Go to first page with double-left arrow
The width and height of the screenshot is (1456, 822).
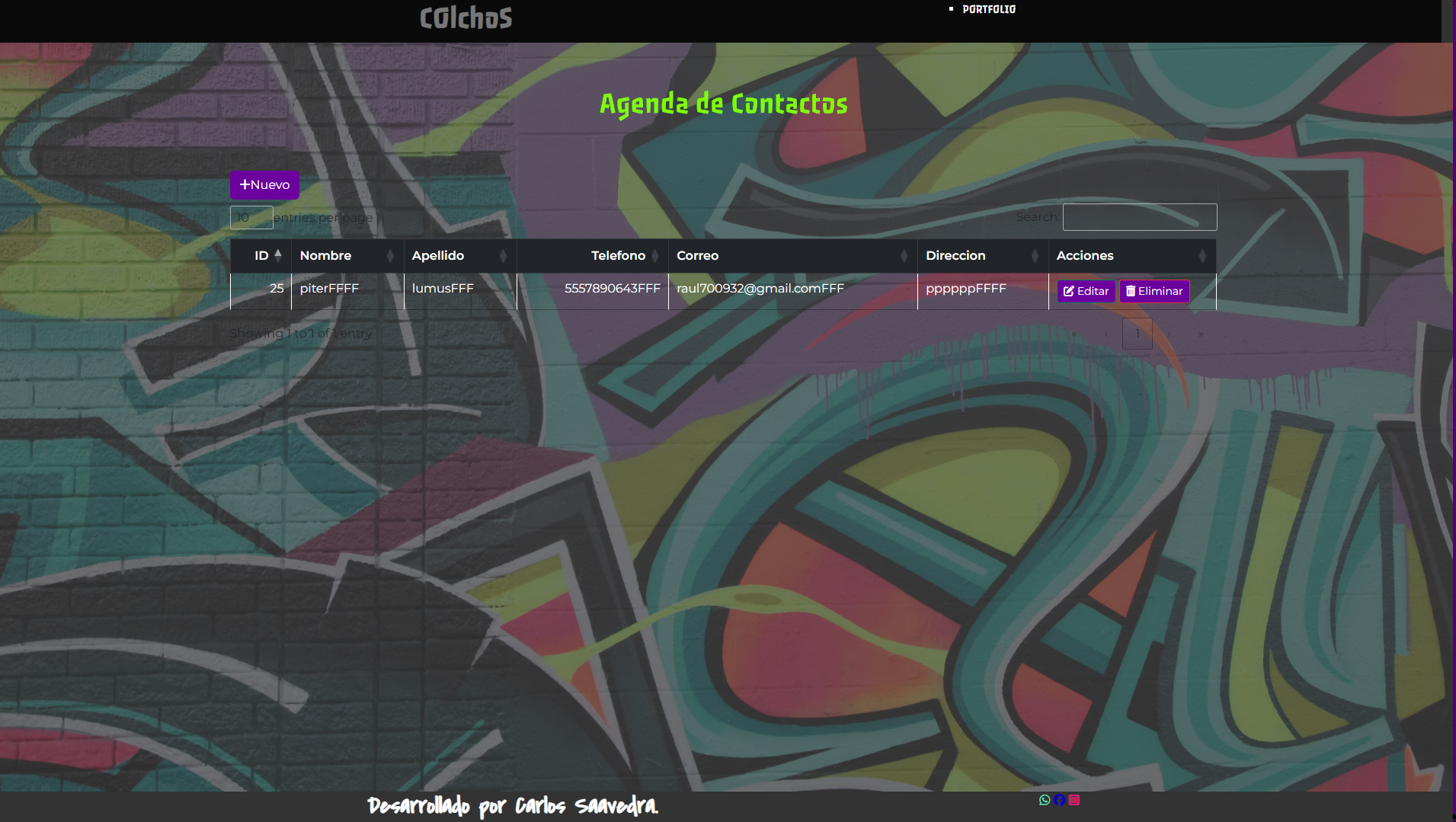(1074, 334)
